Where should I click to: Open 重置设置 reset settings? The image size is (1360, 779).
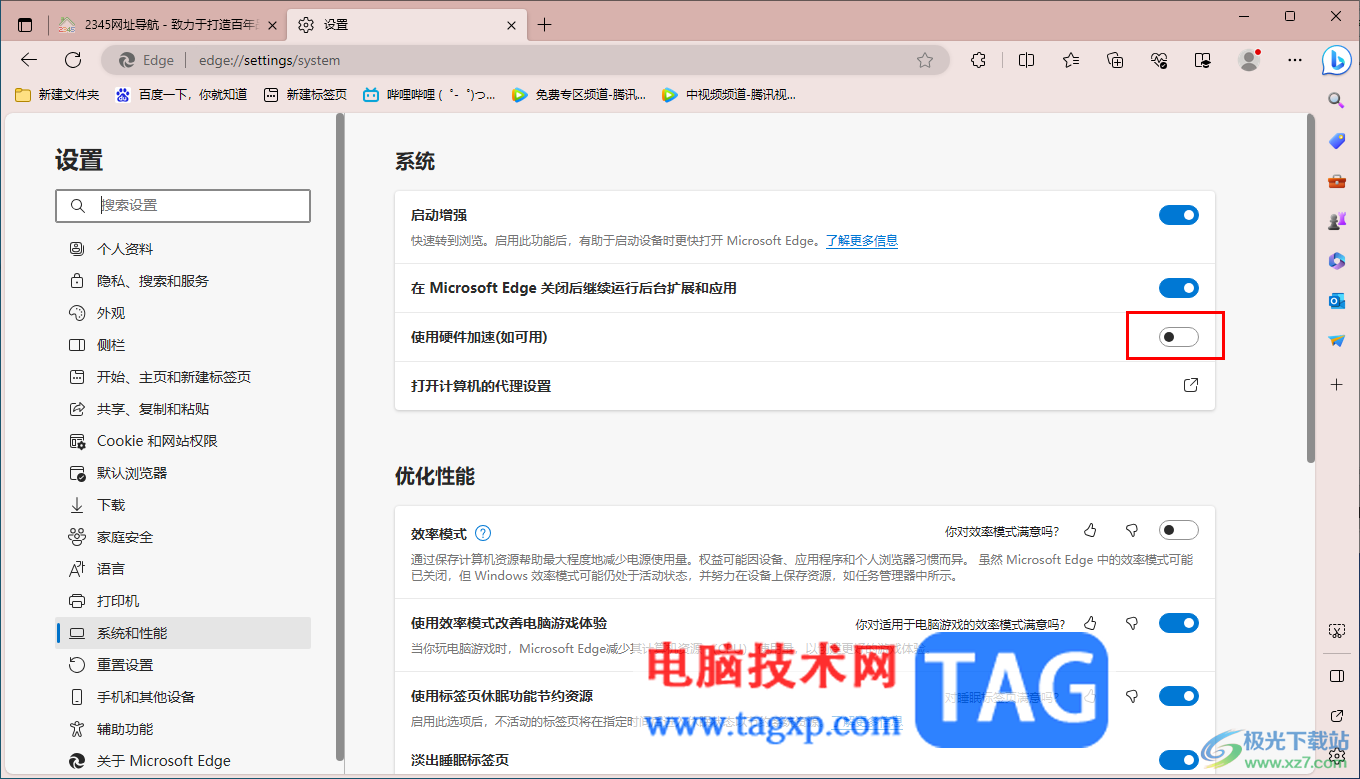(x=183, y=665)
